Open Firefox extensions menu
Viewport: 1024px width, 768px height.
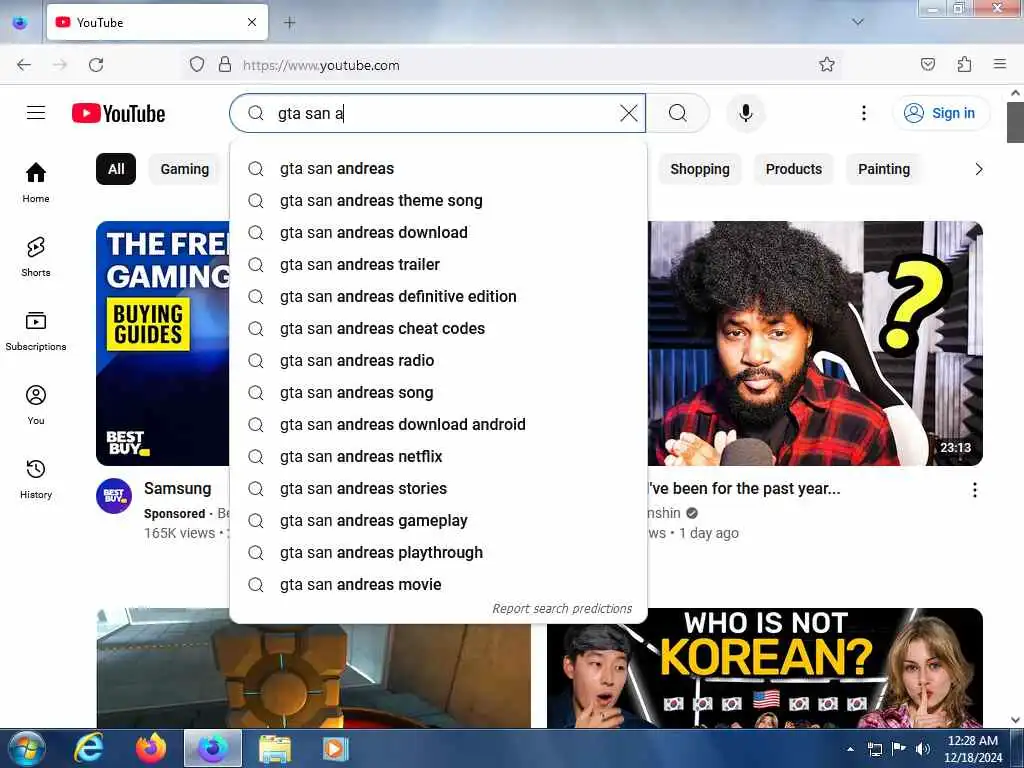tap(964, 64)
